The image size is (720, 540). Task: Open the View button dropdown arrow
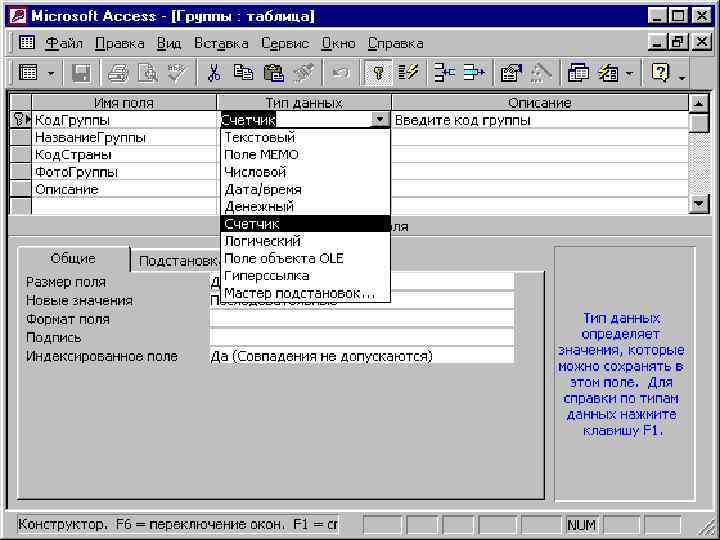click(51, 73)
